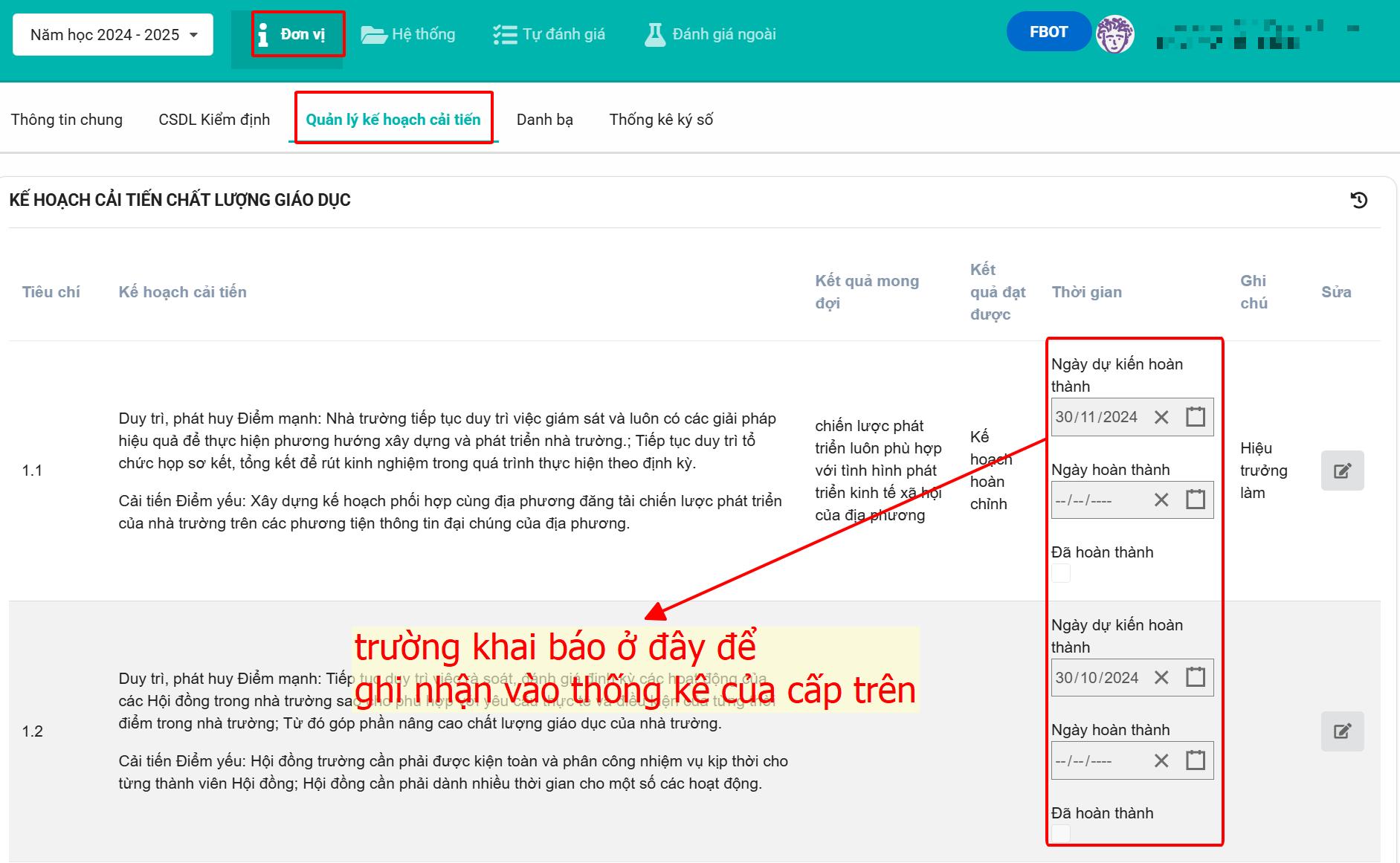This screenshot has height=863, width=1400.
Task: Click Ngày hoàn thành date field for 1.2
Action: click(1097, 760)
